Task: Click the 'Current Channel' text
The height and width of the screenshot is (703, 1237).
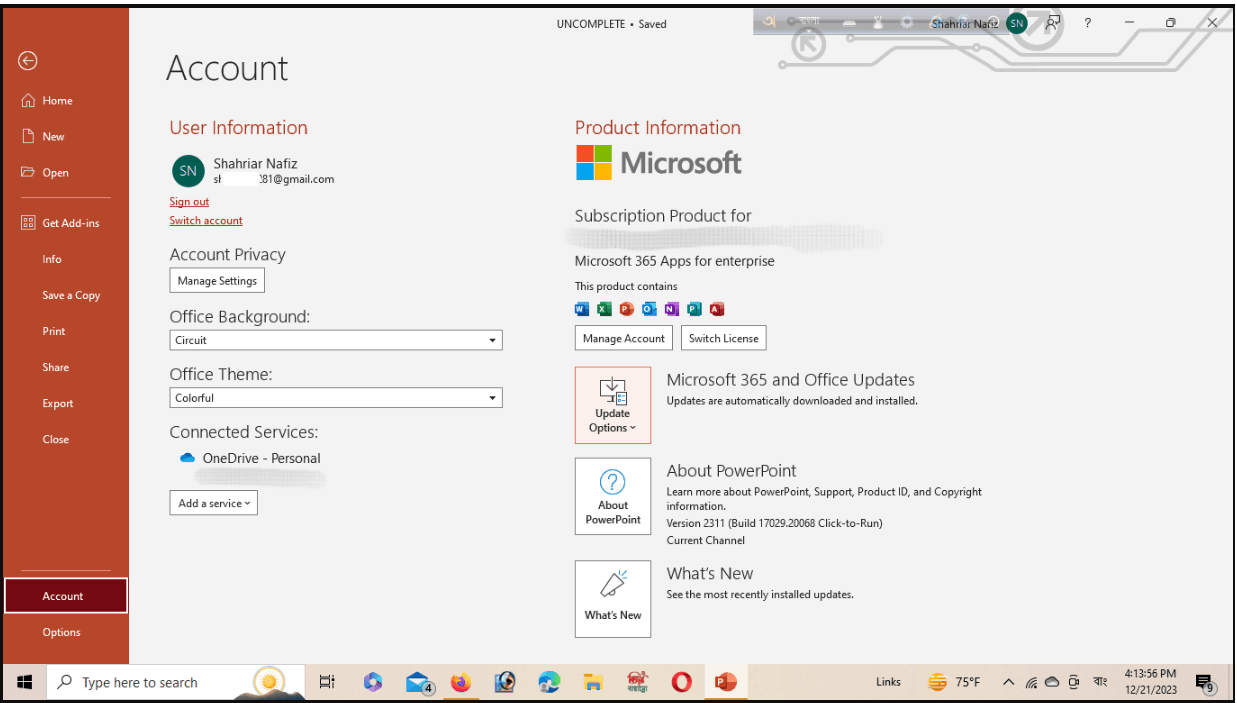Action: [706, 540]
